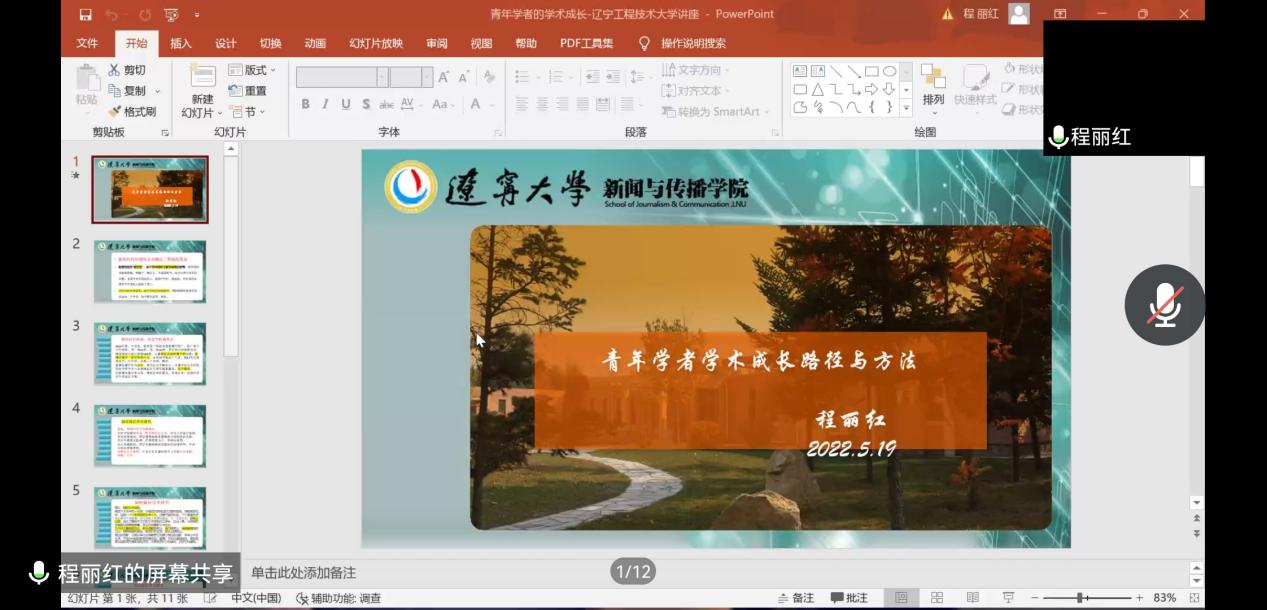
Task: Expand the Section (节) dropdown
Action: (247, 112)
